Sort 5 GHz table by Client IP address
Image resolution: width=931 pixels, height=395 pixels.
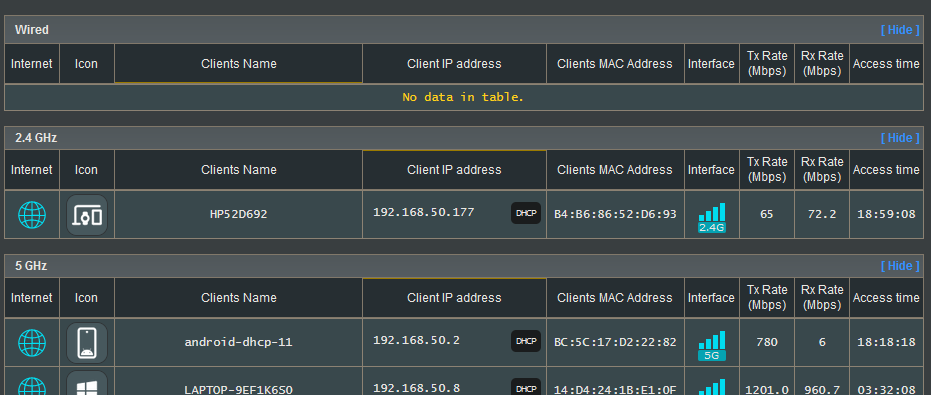454,298
